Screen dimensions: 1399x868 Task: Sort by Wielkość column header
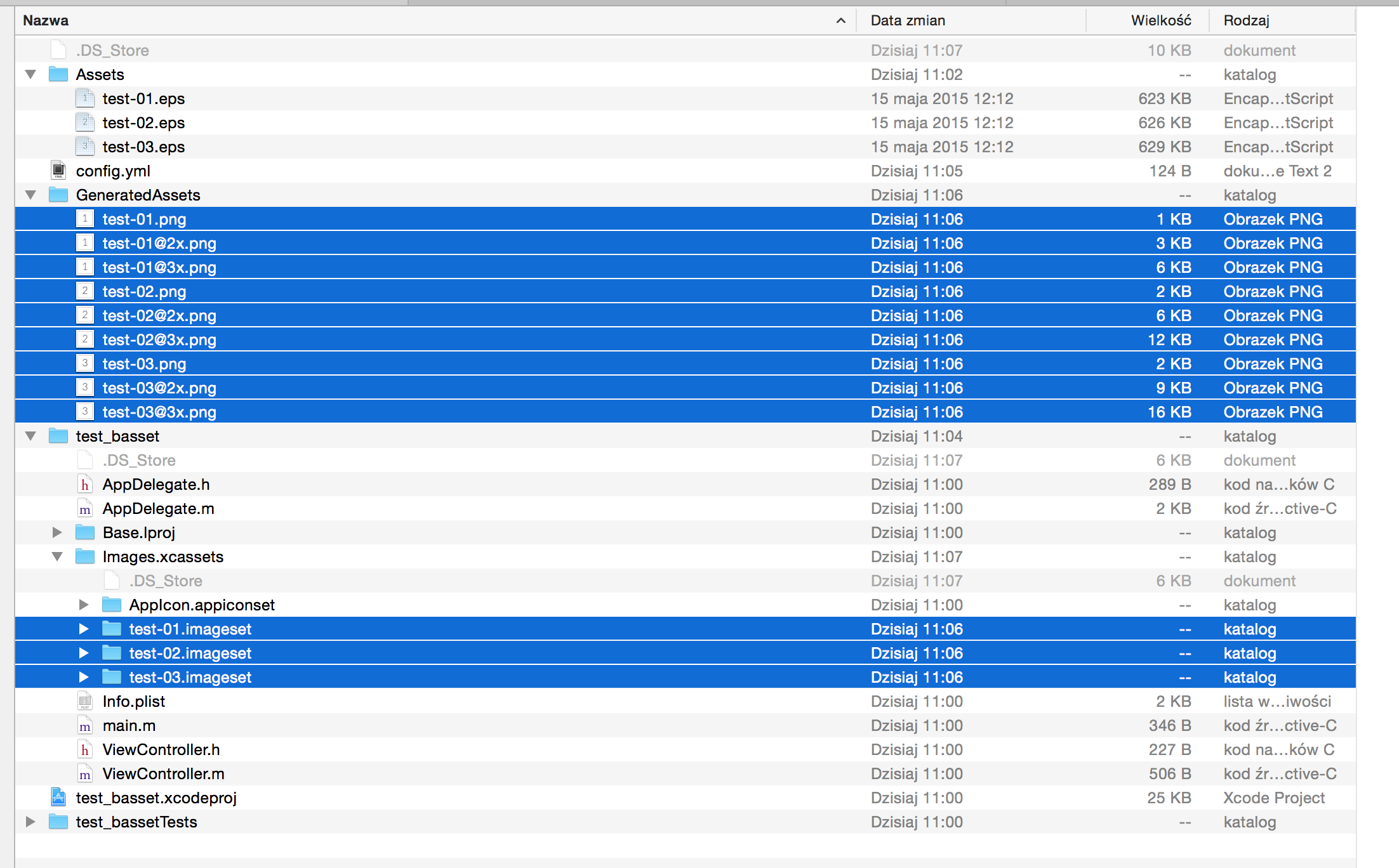tap(1160, 20)
